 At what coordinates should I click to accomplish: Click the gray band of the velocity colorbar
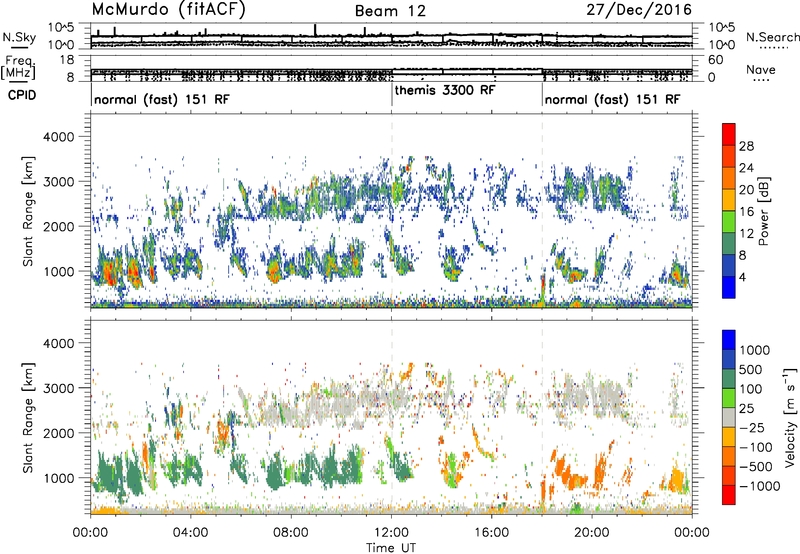[729, 418]
